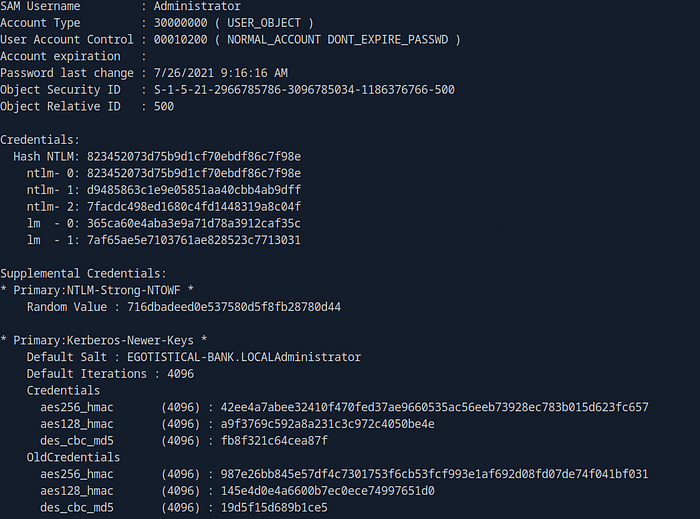Click the ntlm- 1 hash d9485863c1e9e05851aa40cbb4ab9dff
The width and height of the screenshot is (700, 519).
[194, 190]
